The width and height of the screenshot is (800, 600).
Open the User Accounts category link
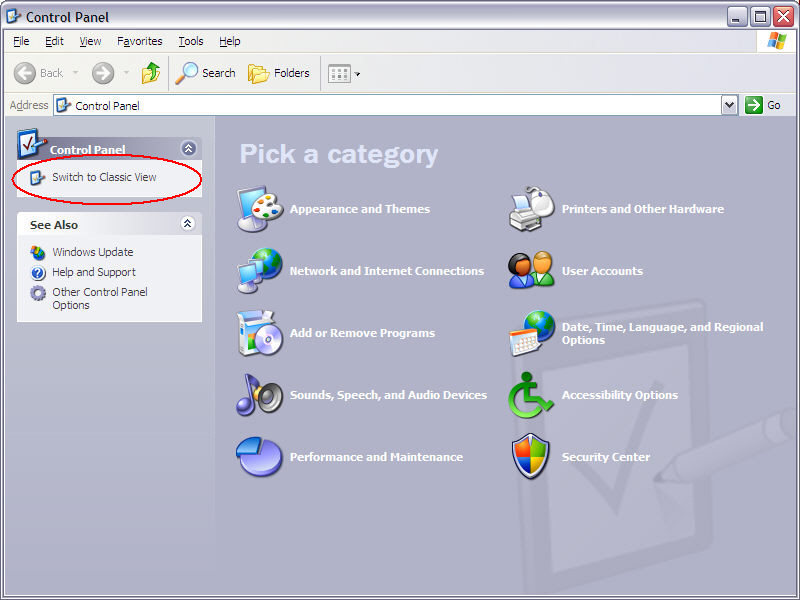[602, 271]
